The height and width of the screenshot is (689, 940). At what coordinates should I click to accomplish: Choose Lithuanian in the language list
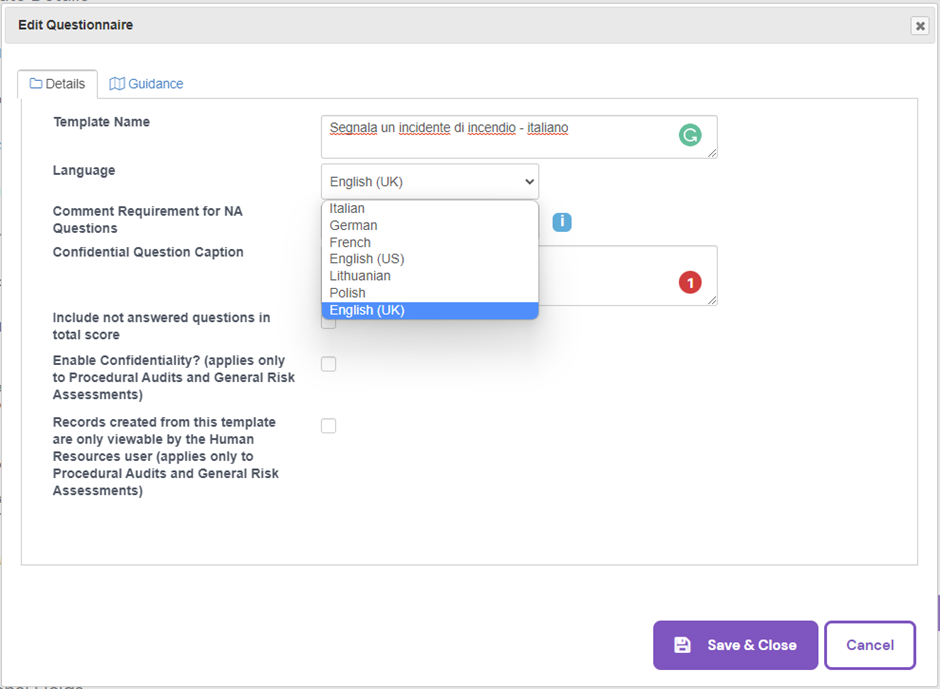coord(360,276)
